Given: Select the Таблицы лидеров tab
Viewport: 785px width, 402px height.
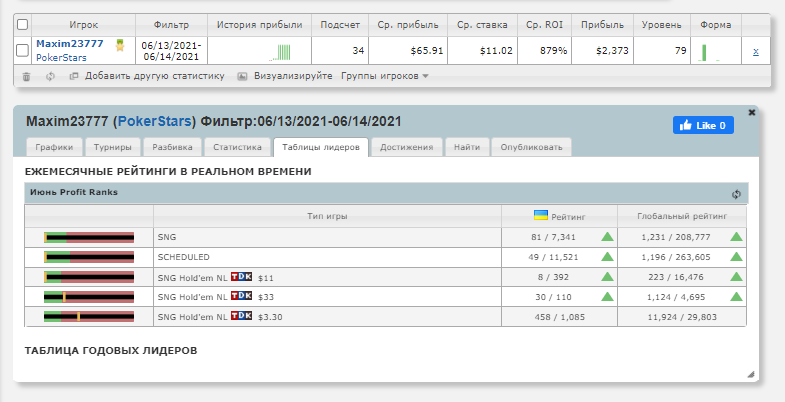Looking at the screenshot, I should [x=321, y=147].
